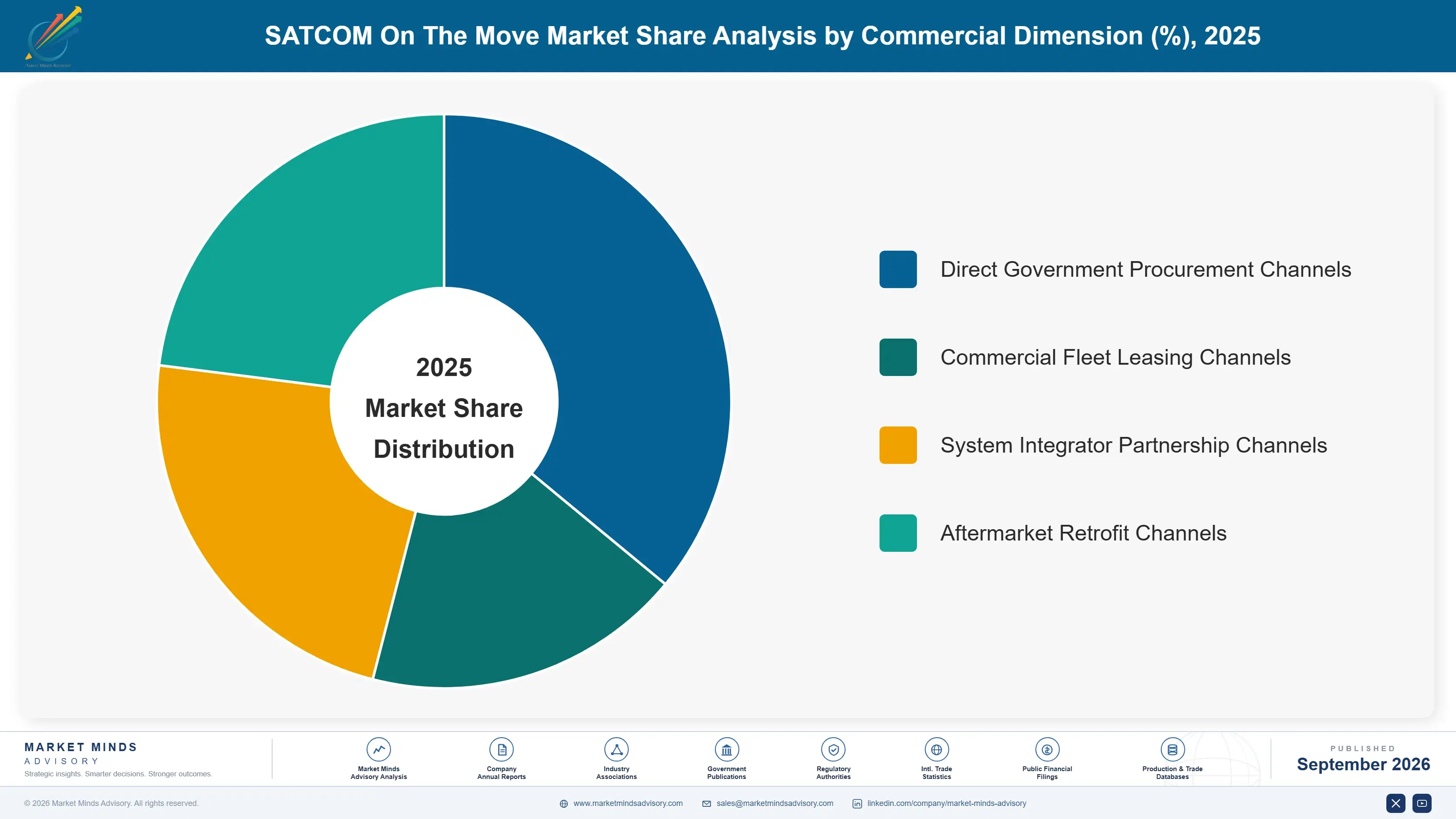
Task: Click the 'September 2026' published date
Action: [x=1363, y=764]
